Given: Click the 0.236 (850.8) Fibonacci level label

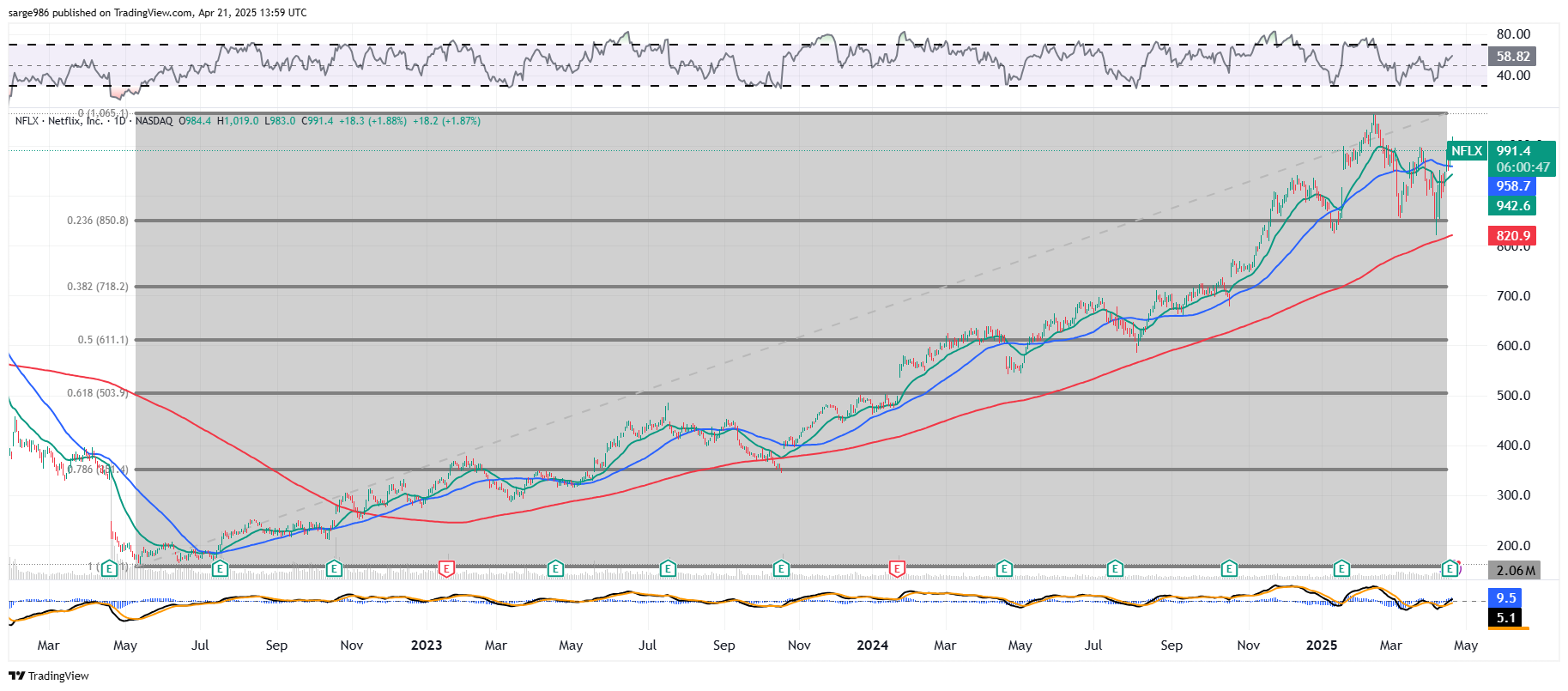Looking at the screenshot, I should coord(98,221).
